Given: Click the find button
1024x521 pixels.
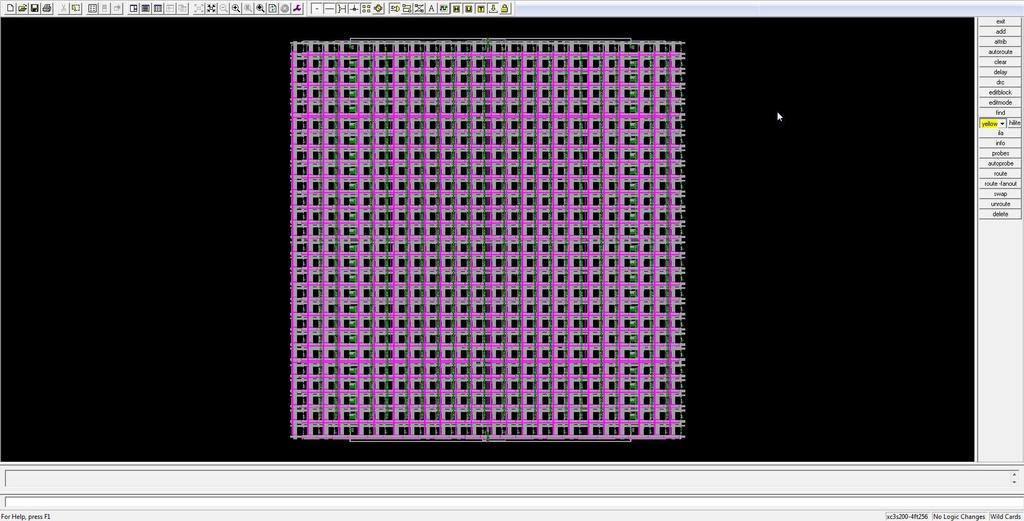Looking at the screenshot, I should pos(1000,112).
